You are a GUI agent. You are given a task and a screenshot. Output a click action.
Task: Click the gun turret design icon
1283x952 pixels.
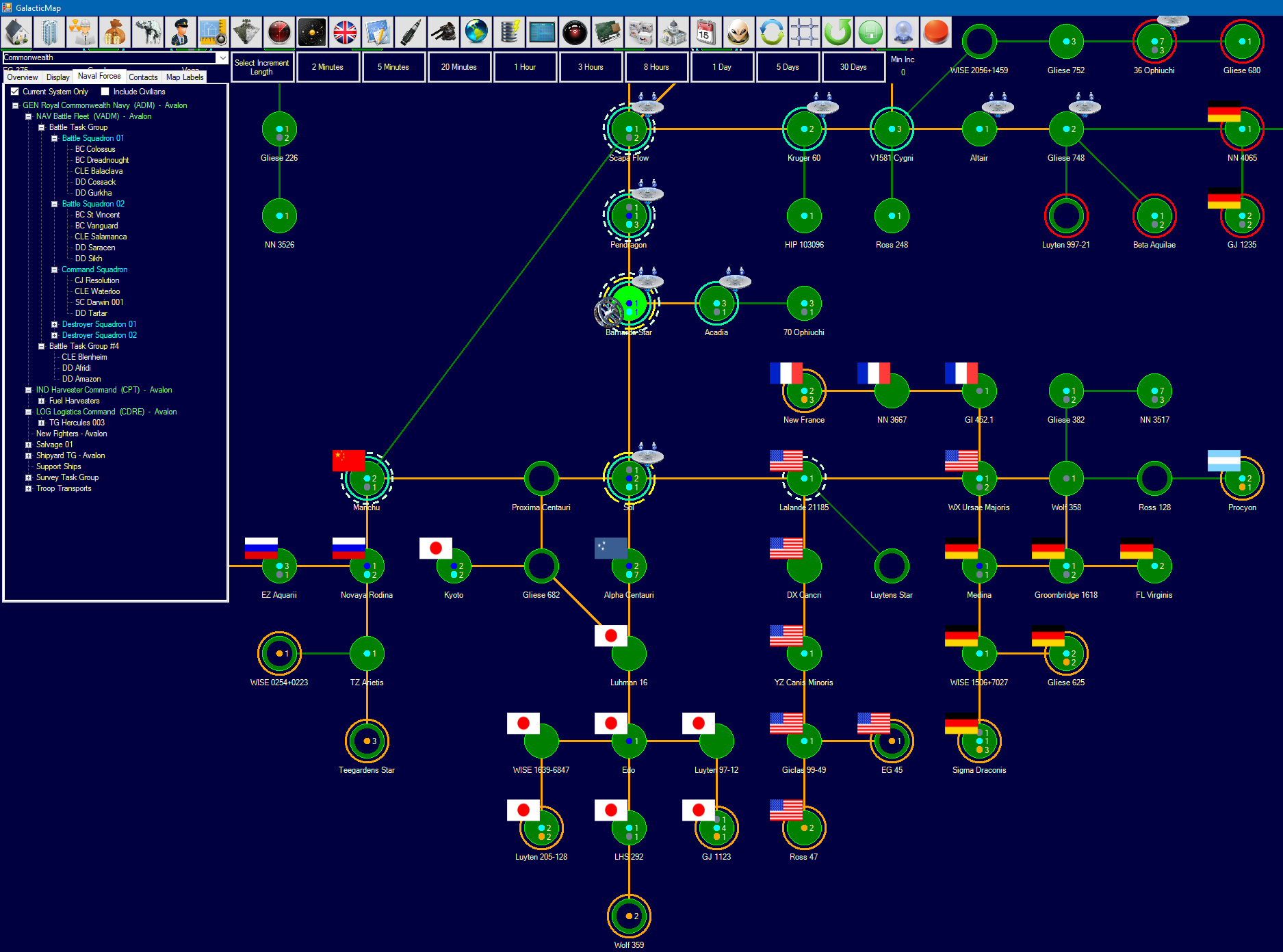click(443, 32)
